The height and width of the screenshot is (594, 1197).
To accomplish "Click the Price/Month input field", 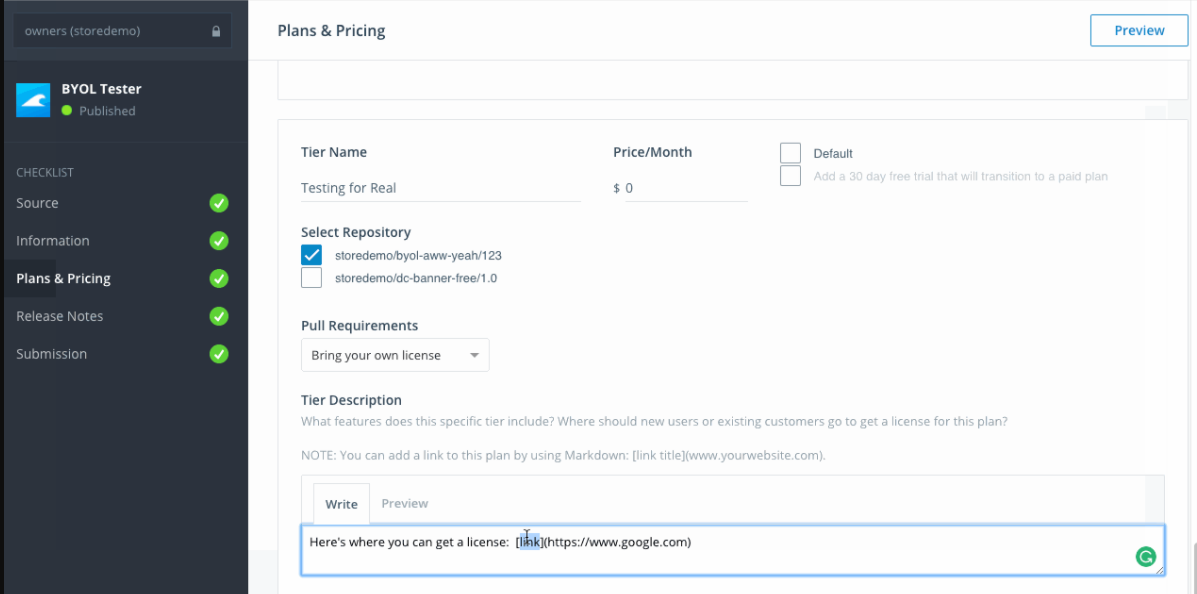I will (x=685, y=188).
